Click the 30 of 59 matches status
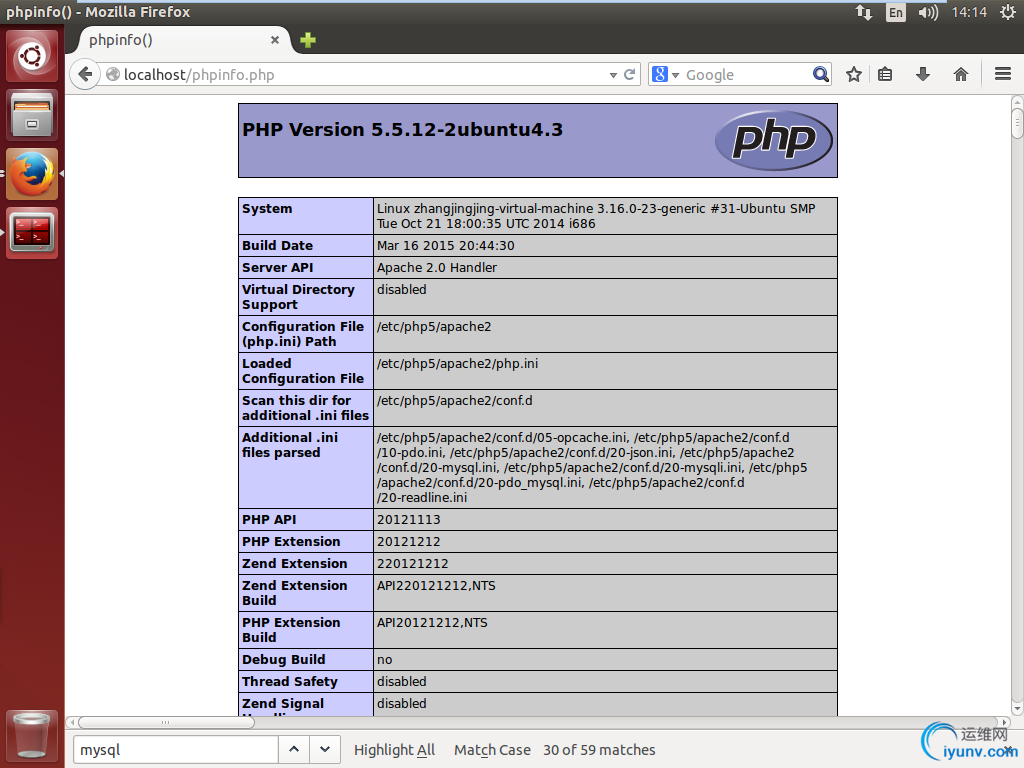 [x=599, y=750]
